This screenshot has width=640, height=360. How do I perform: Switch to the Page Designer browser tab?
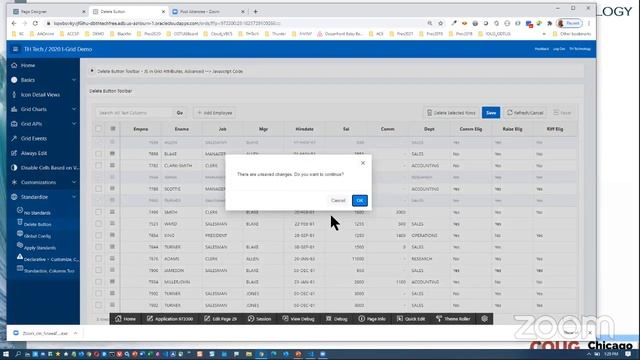48,11
